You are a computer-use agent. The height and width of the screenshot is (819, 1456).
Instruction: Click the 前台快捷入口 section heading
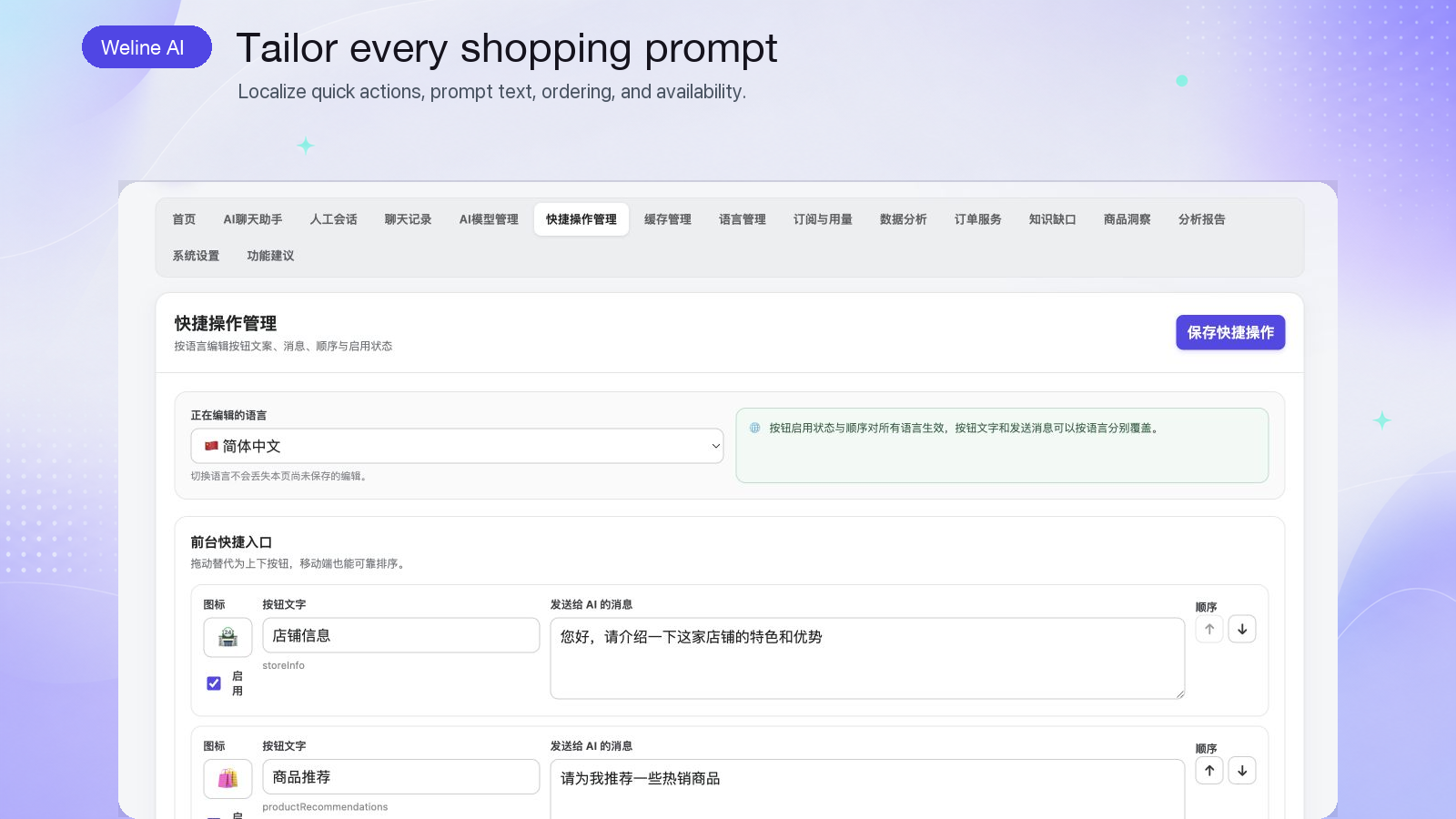231,542
